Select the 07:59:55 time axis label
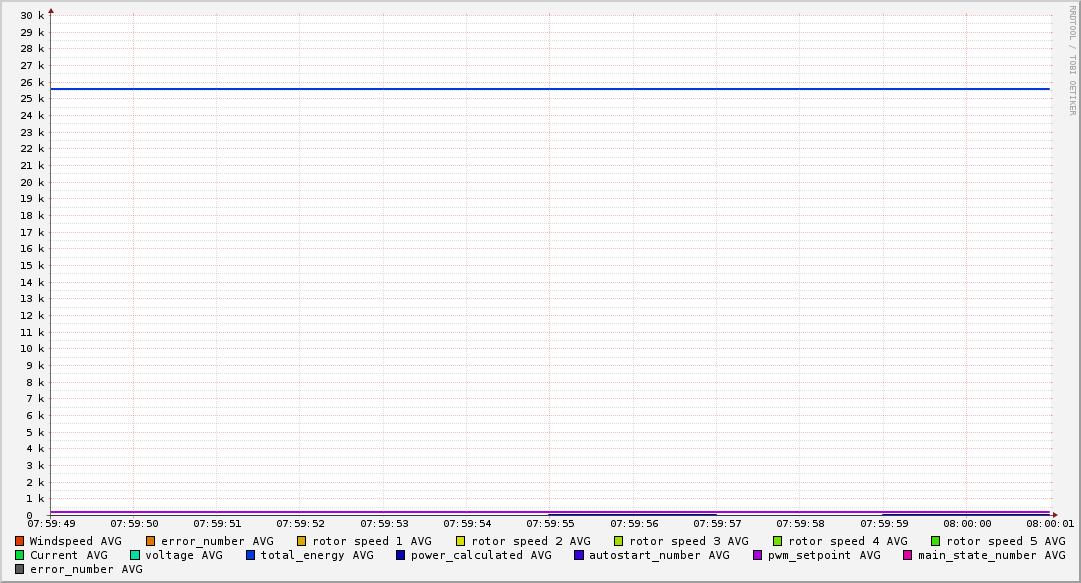Image resolution: width=1081 pixels, height=583 pixels. click(549, 523)
